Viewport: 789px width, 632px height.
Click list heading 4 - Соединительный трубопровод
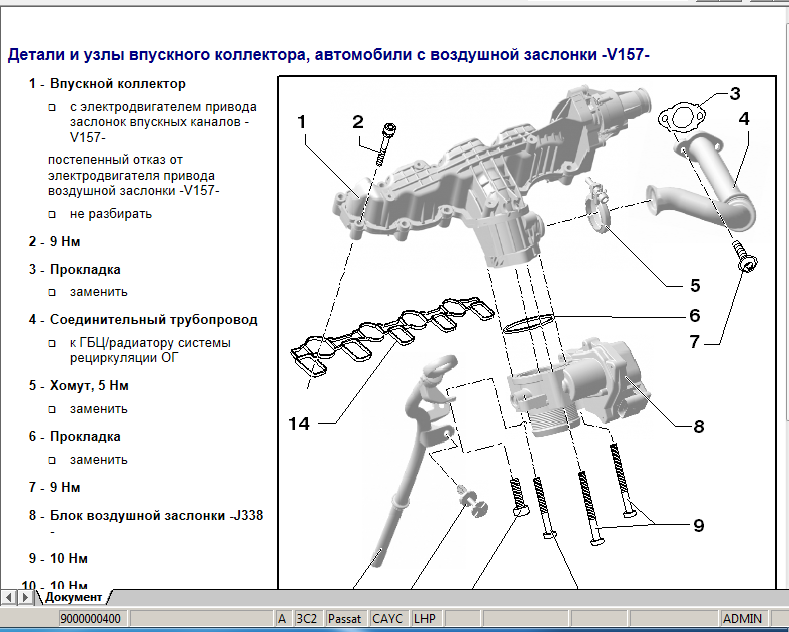pyautogui.click(x=143, y=320)
